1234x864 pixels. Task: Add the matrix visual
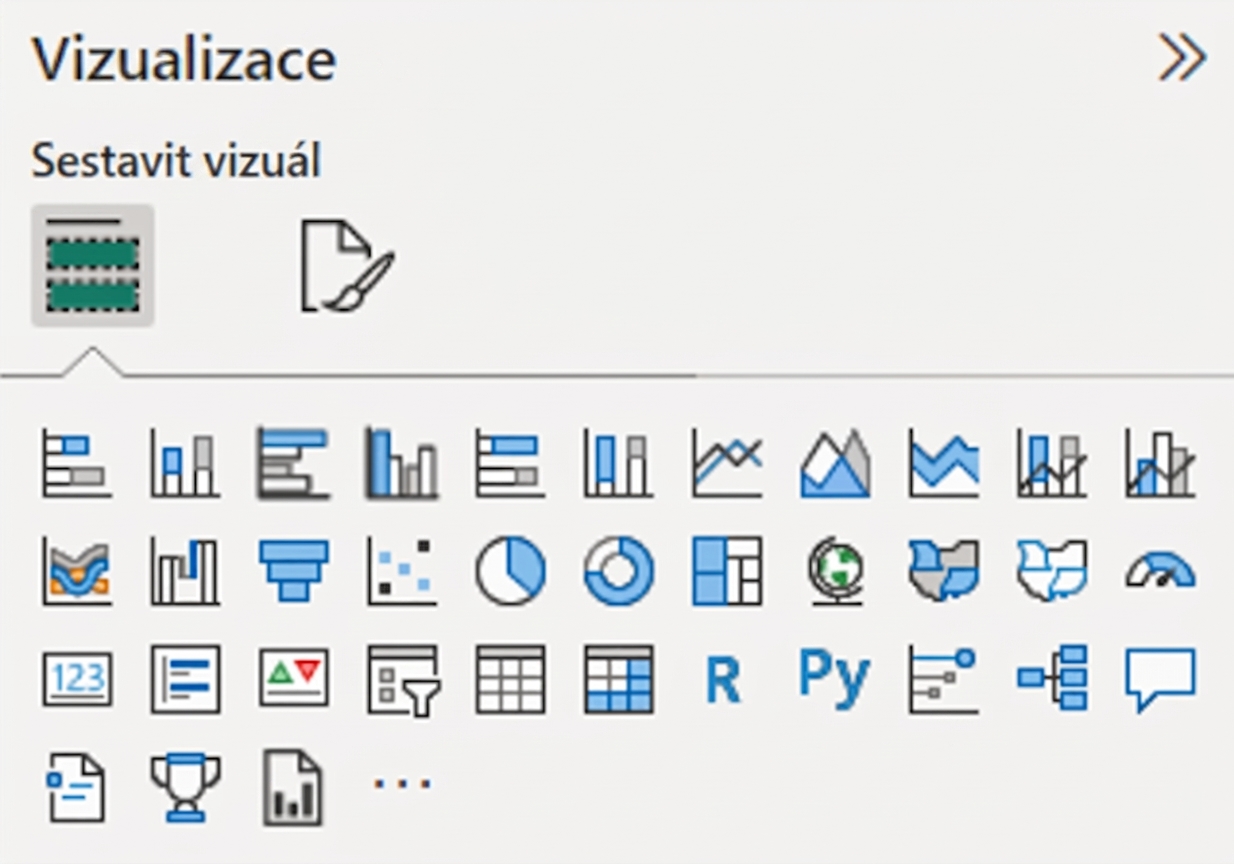pos(618,679)
